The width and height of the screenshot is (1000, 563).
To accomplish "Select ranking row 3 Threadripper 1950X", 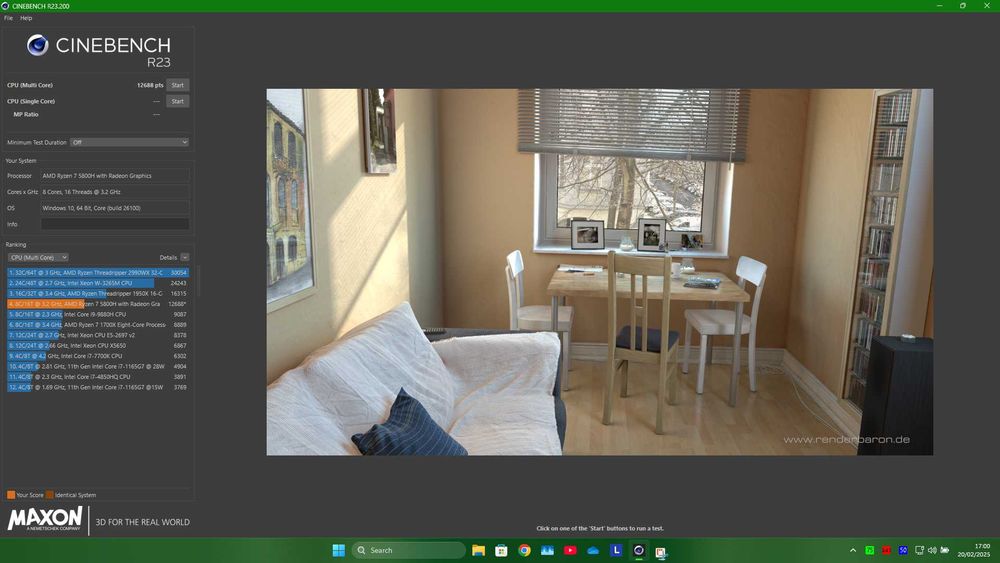I will click(98, 293).
